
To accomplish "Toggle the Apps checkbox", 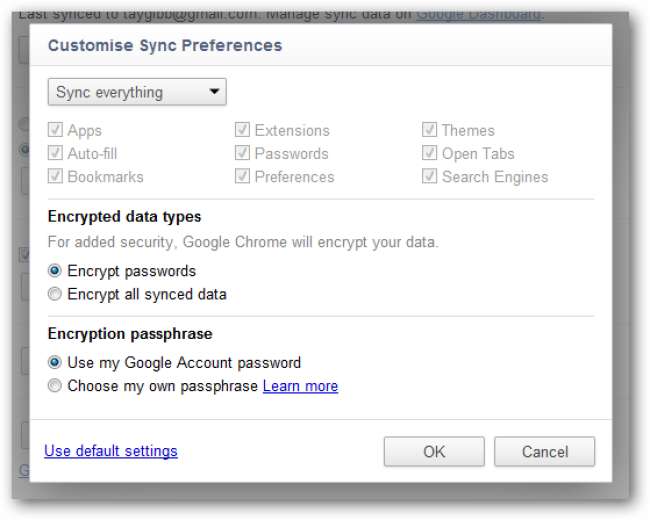I will tap(56, 130).
